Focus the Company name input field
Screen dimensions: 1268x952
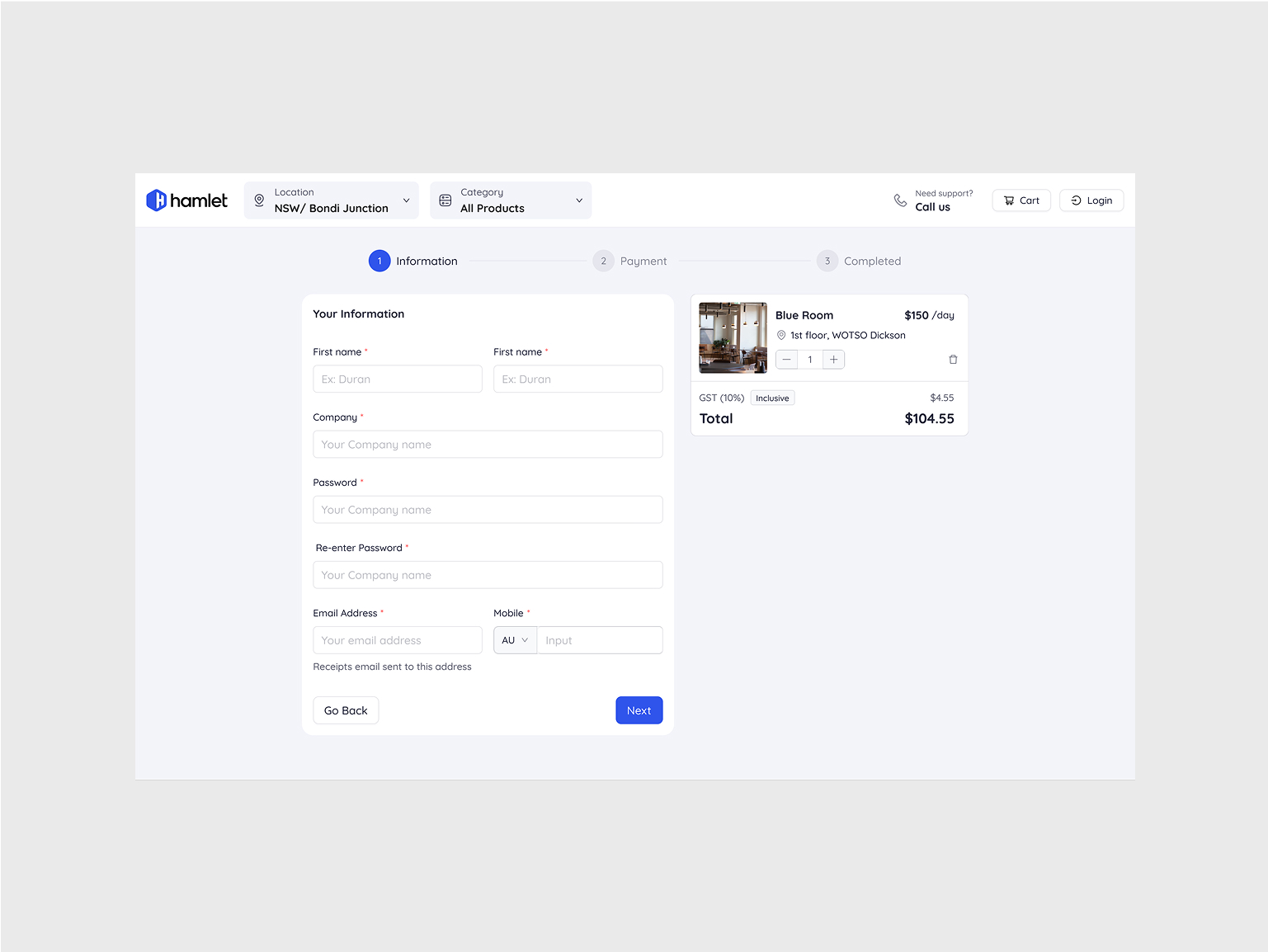pos(488,445)
